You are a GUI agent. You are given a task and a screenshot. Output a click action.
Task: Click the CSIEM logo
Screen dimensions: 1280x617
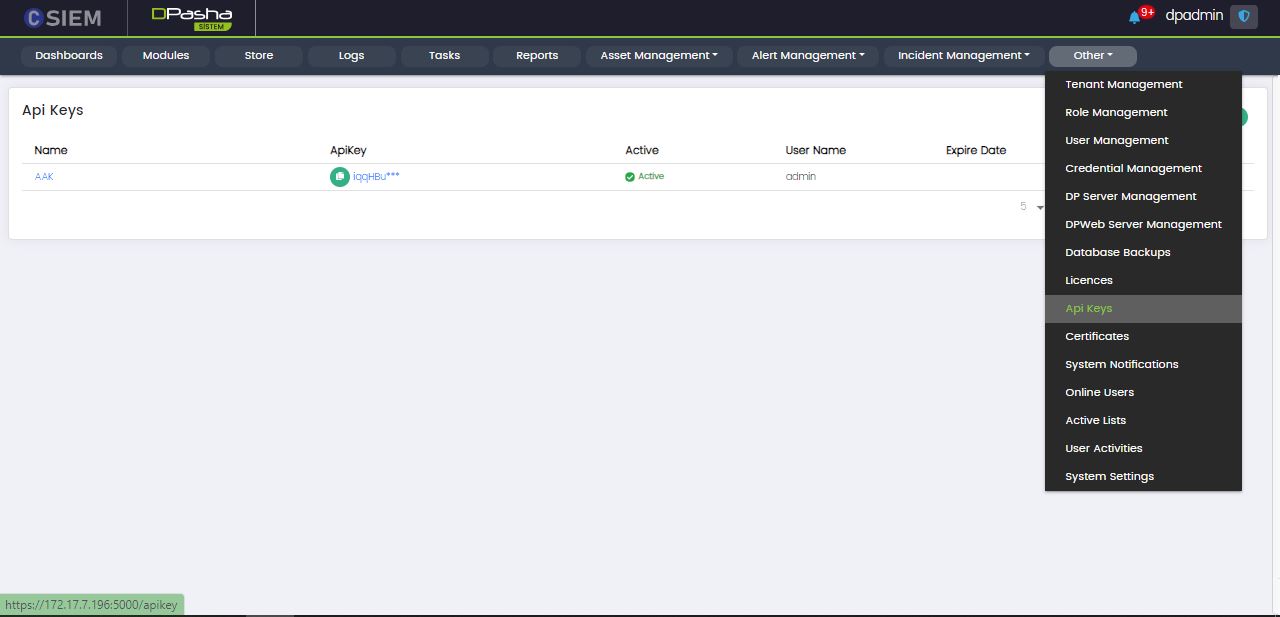pyautogui.click(x=63, y=18)
